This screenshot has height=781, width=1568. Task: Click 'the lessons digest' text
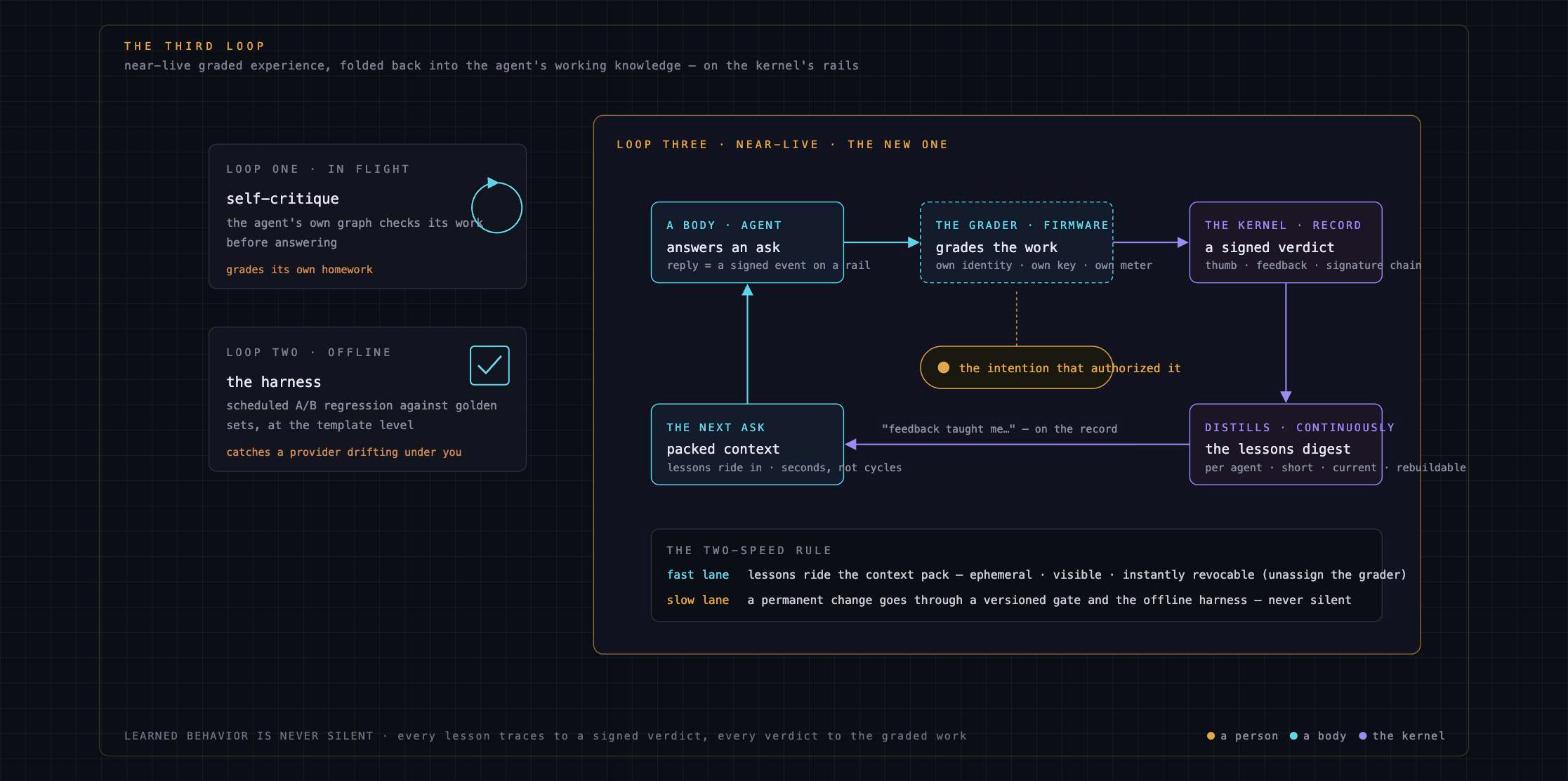[1277, 450]
